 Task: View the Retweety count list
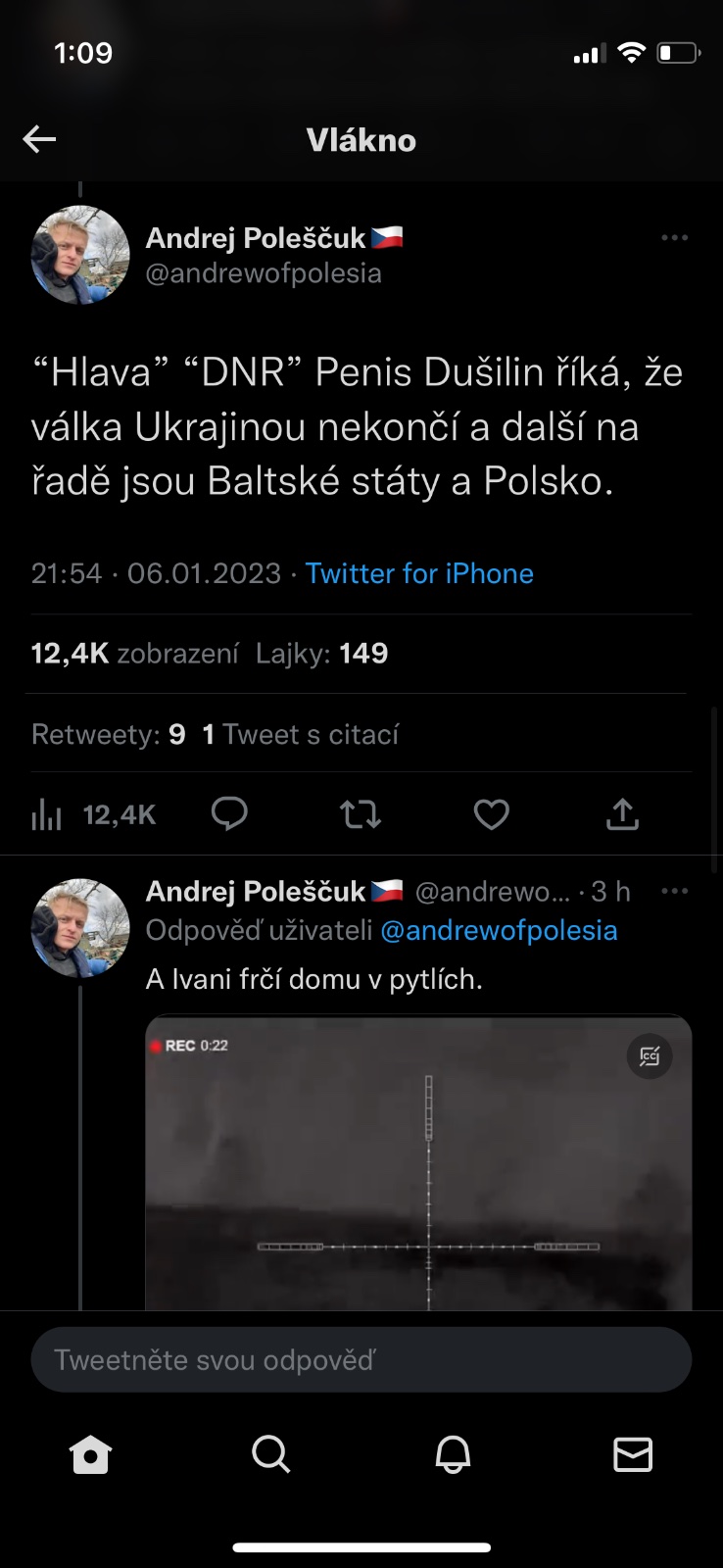(x=108, y=734)
